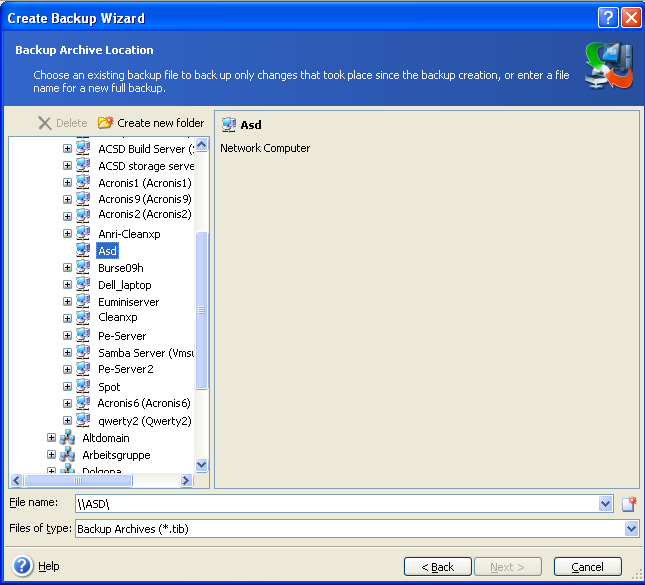
Task: Click the horizontal scrollbar thumb
Action: click(x=78, y=480)
